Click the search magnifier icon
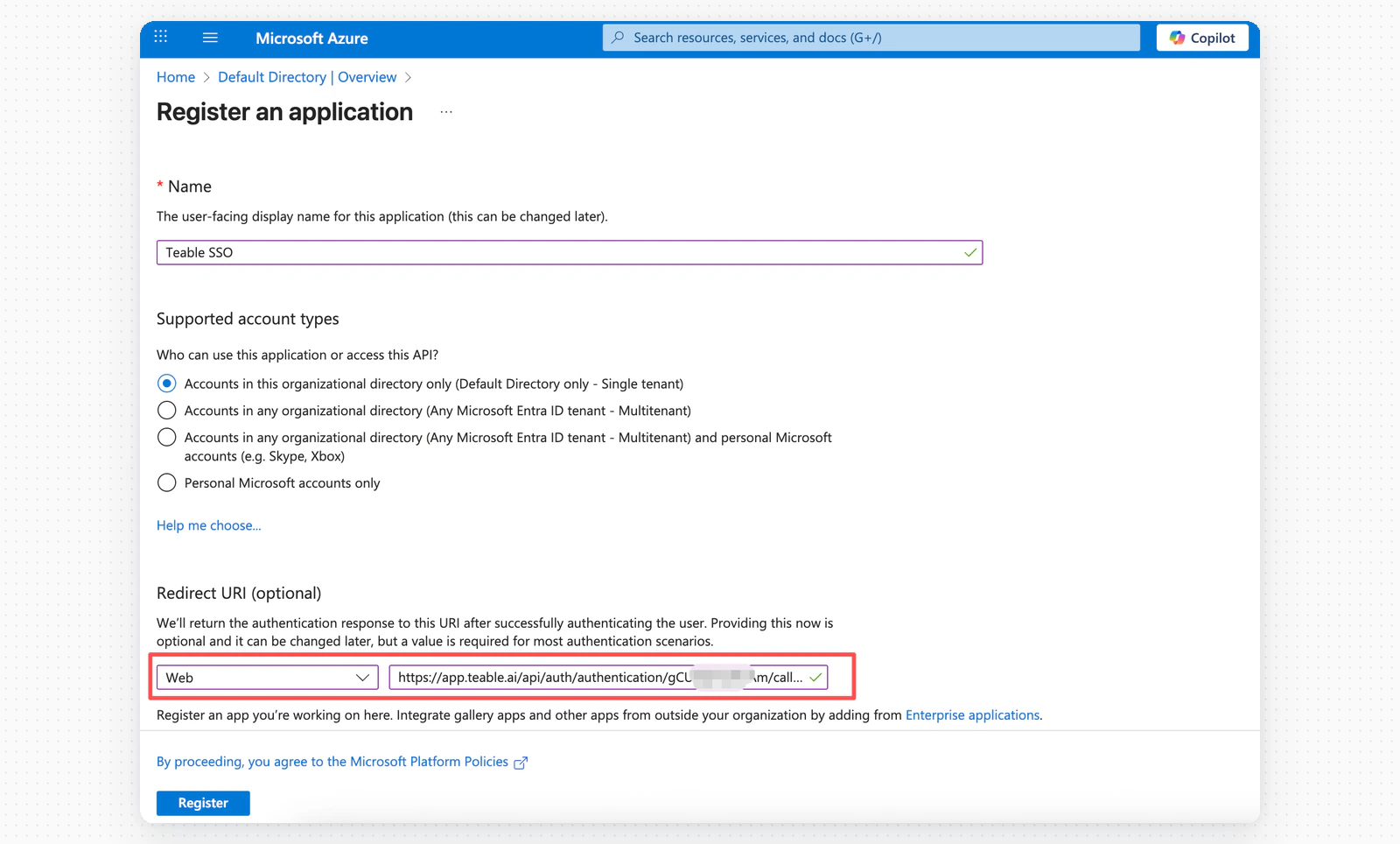This screenshot has width=1400, height=844. 619,38
